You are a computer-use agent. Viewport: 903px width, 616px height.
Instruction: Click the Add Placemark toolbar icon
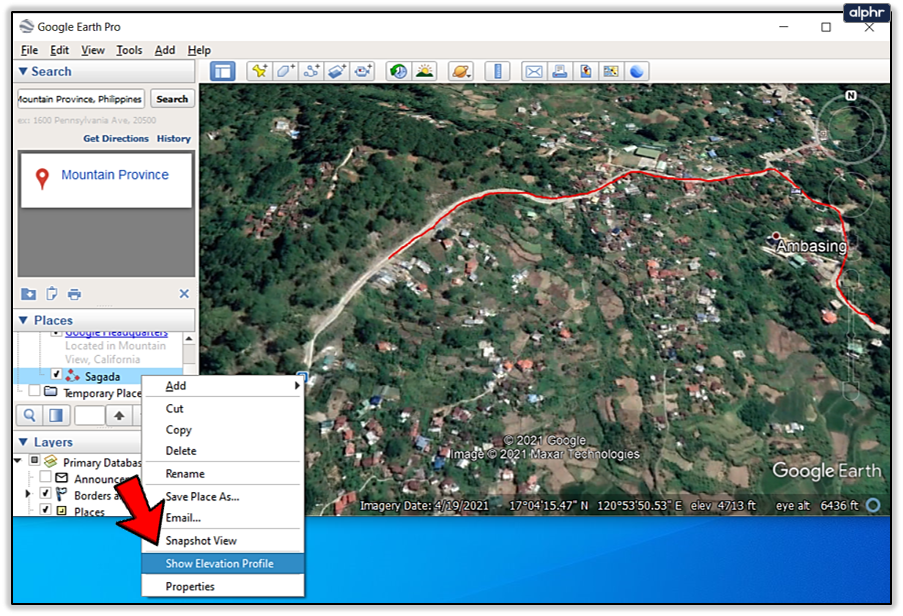(260, 71)
